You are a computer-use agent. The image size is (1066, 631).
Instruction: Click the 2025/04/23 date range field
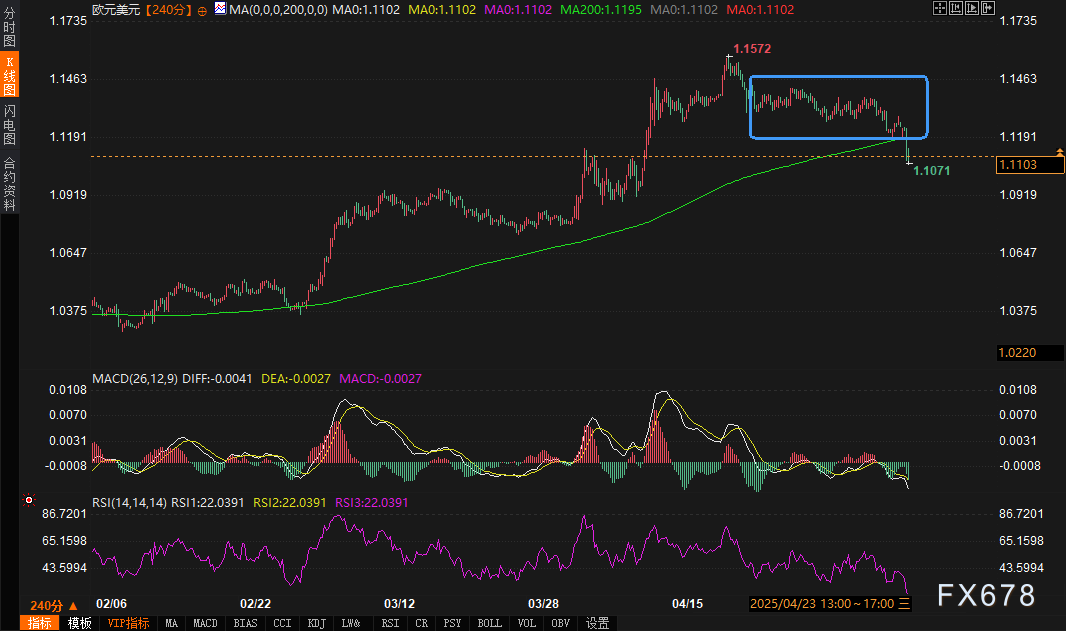coord(822,604)
